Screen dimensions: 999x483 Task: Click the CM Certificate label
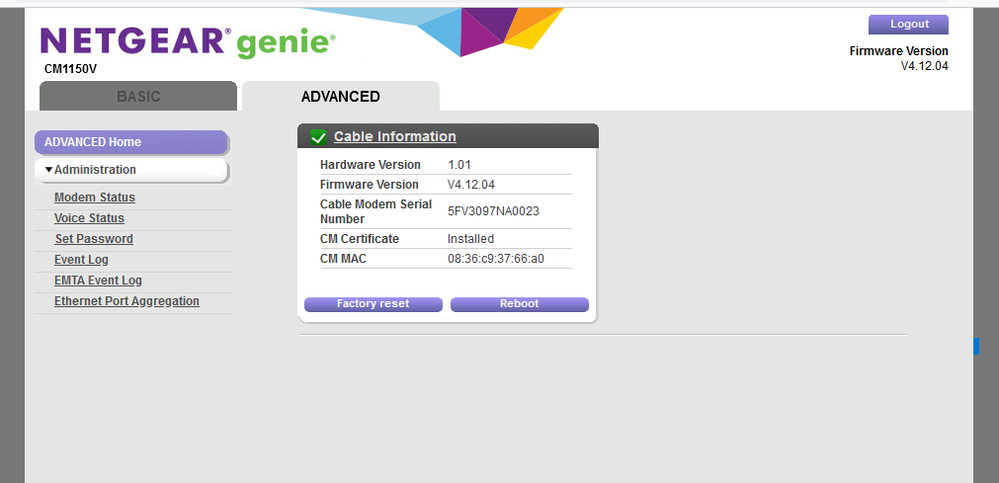359,239
